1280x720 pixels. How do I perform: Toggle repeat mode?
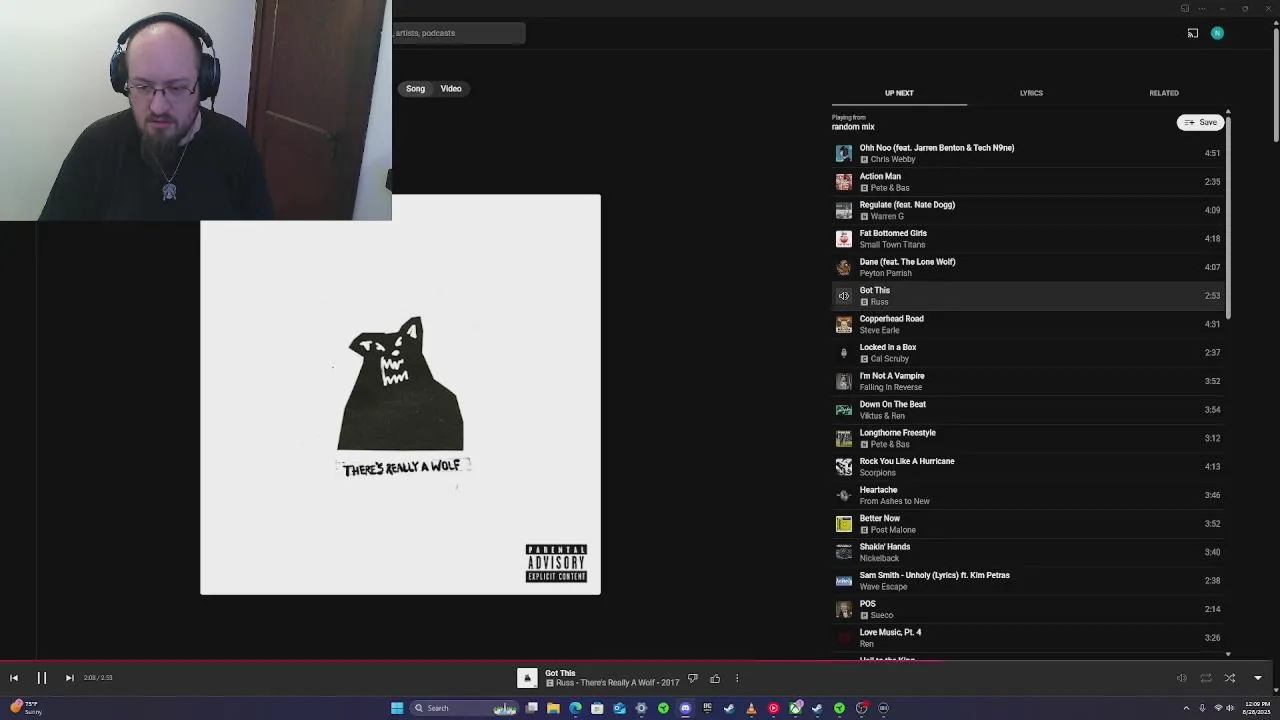[x=1206, y=678]
